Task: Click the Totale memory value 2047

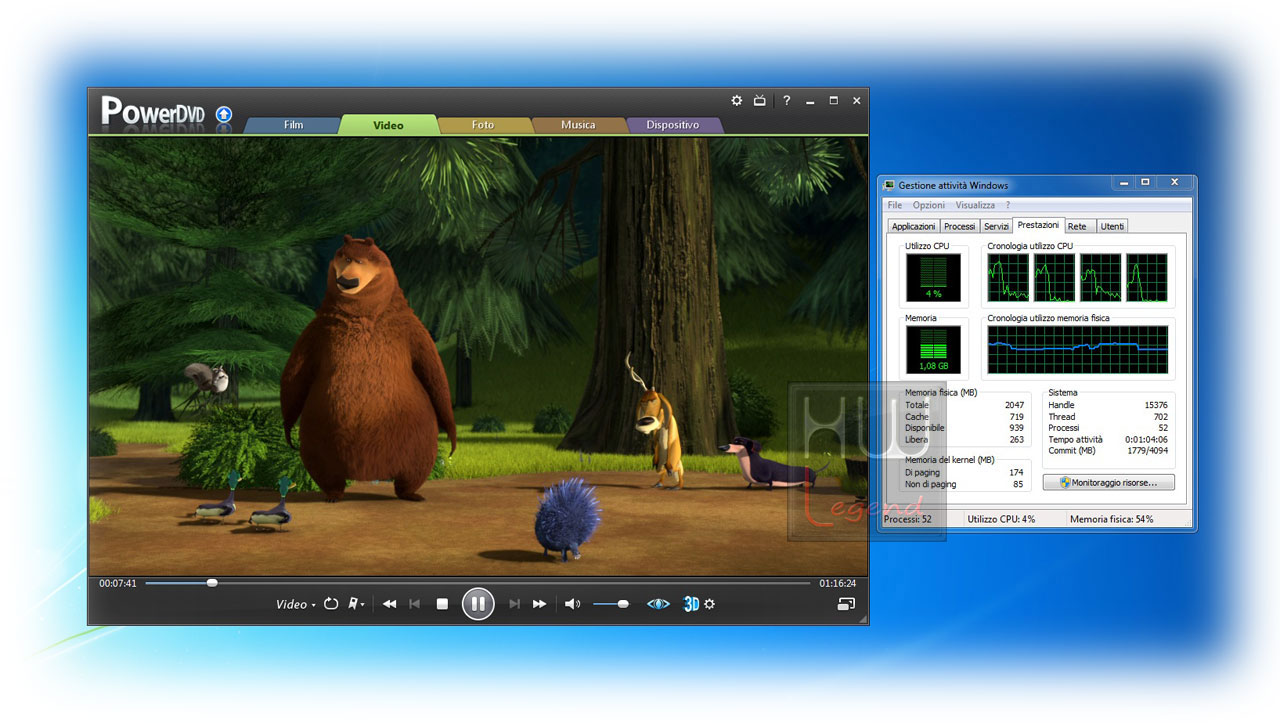Action: [1014, 405]
